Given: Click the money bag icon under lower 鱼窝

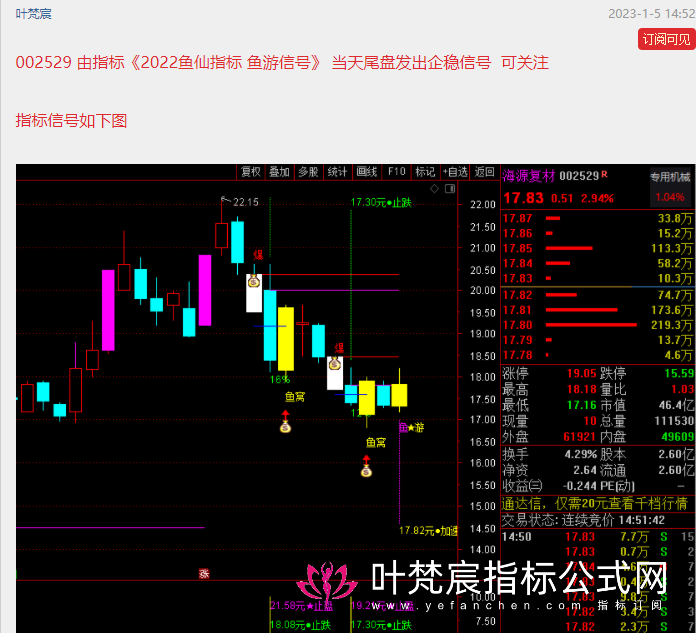Looking at the screenshot, I should [366, 468].
